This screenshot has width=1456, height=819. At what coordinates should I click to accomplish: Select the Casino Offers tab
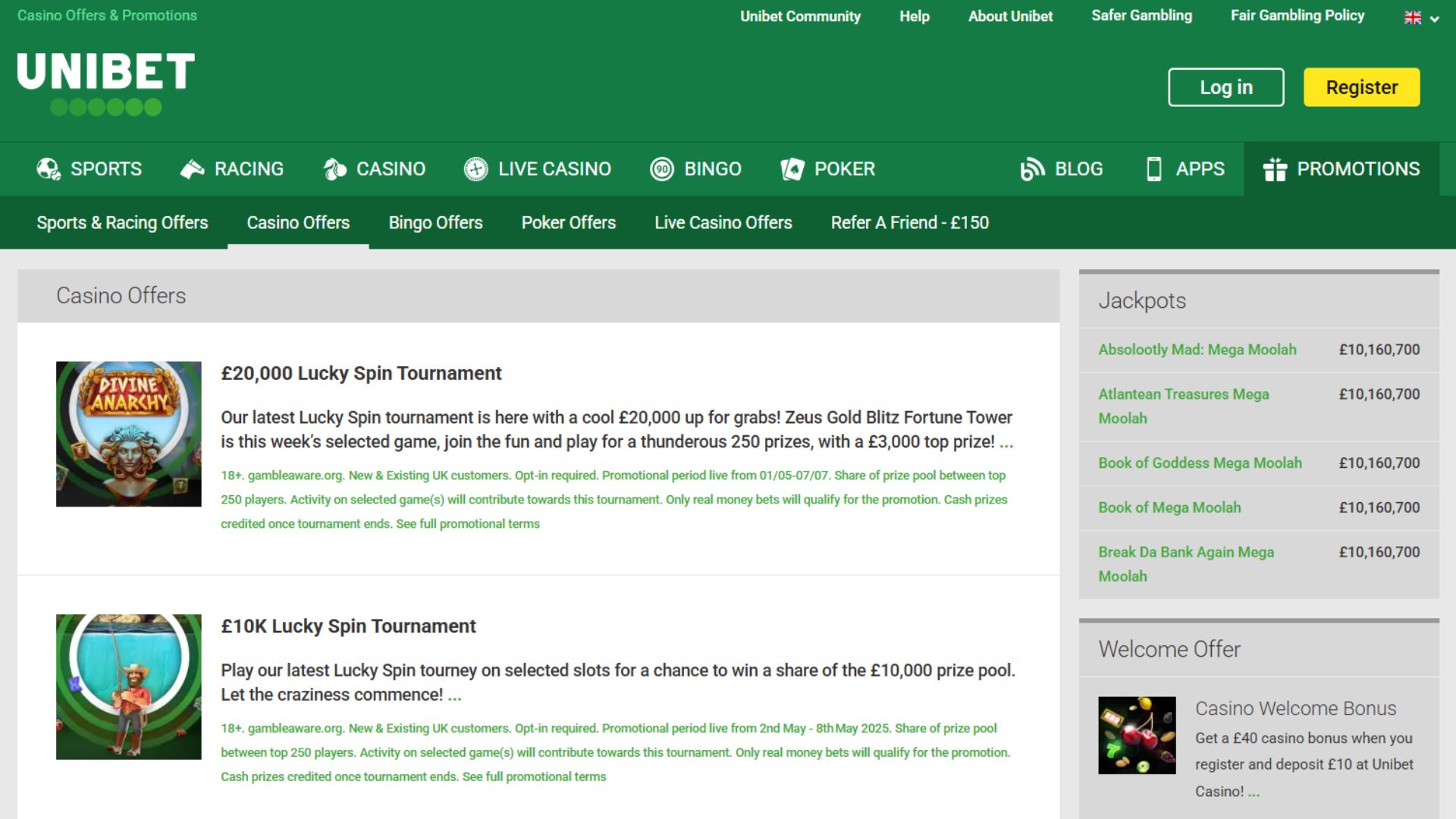click(x=298, y=222)
